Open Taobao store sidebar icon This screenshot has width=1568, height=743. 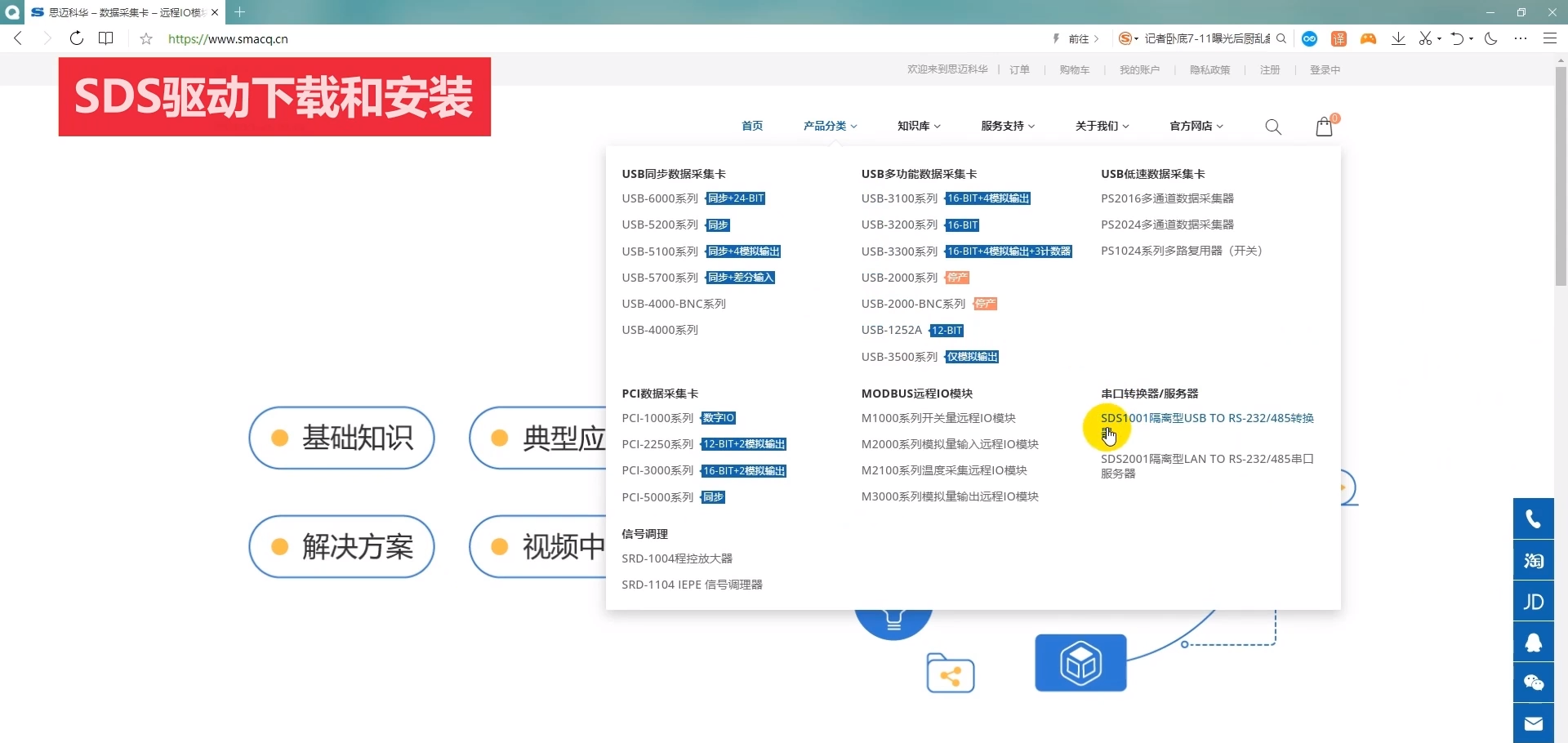click(x=1533, y=560)
